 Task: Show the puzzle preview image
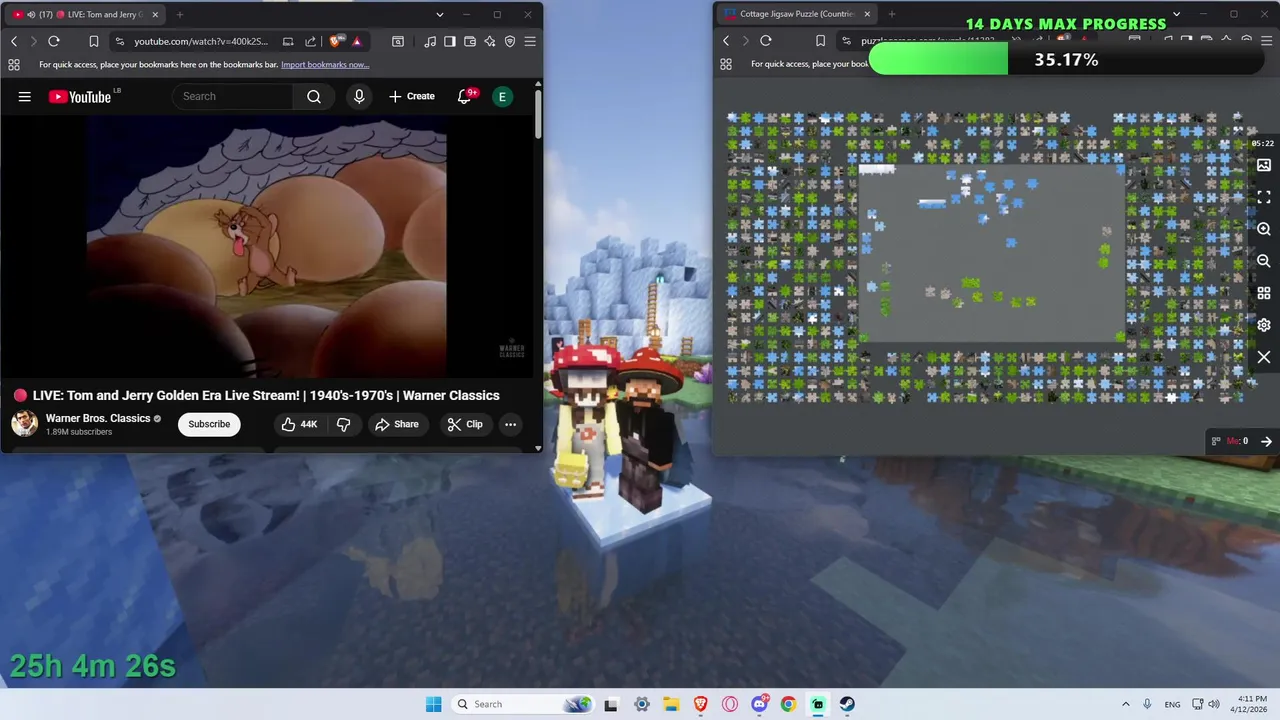coord(1264,165)
